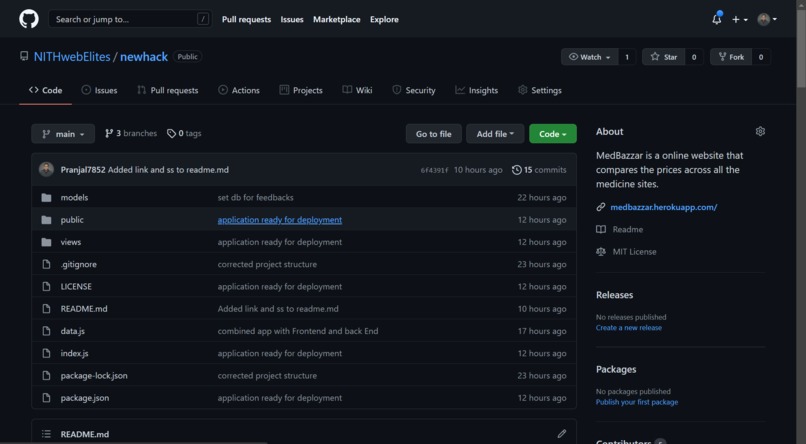Click the index.js file icon
Viewport: 806px width, 444px height.
click(46, 354)
